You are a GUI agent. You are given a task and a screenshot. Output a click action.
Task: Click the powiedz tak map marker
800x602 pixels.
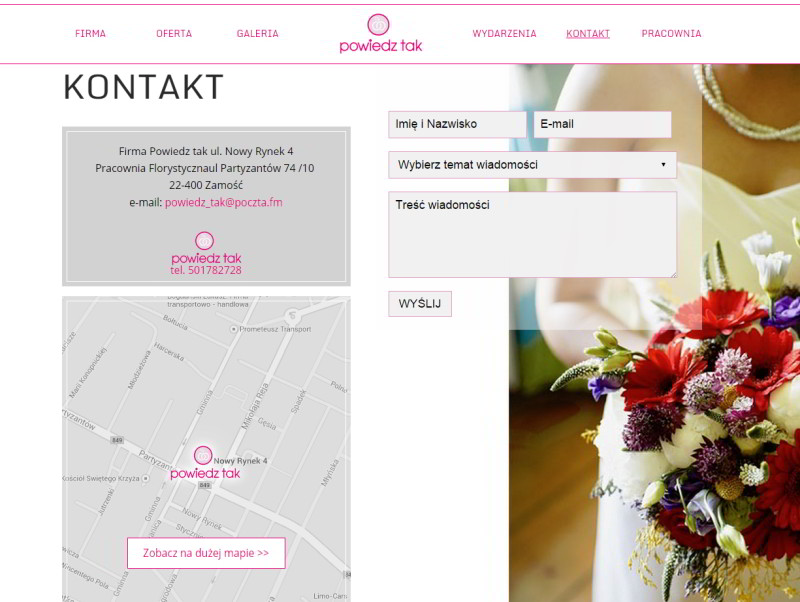pos(205,463)
